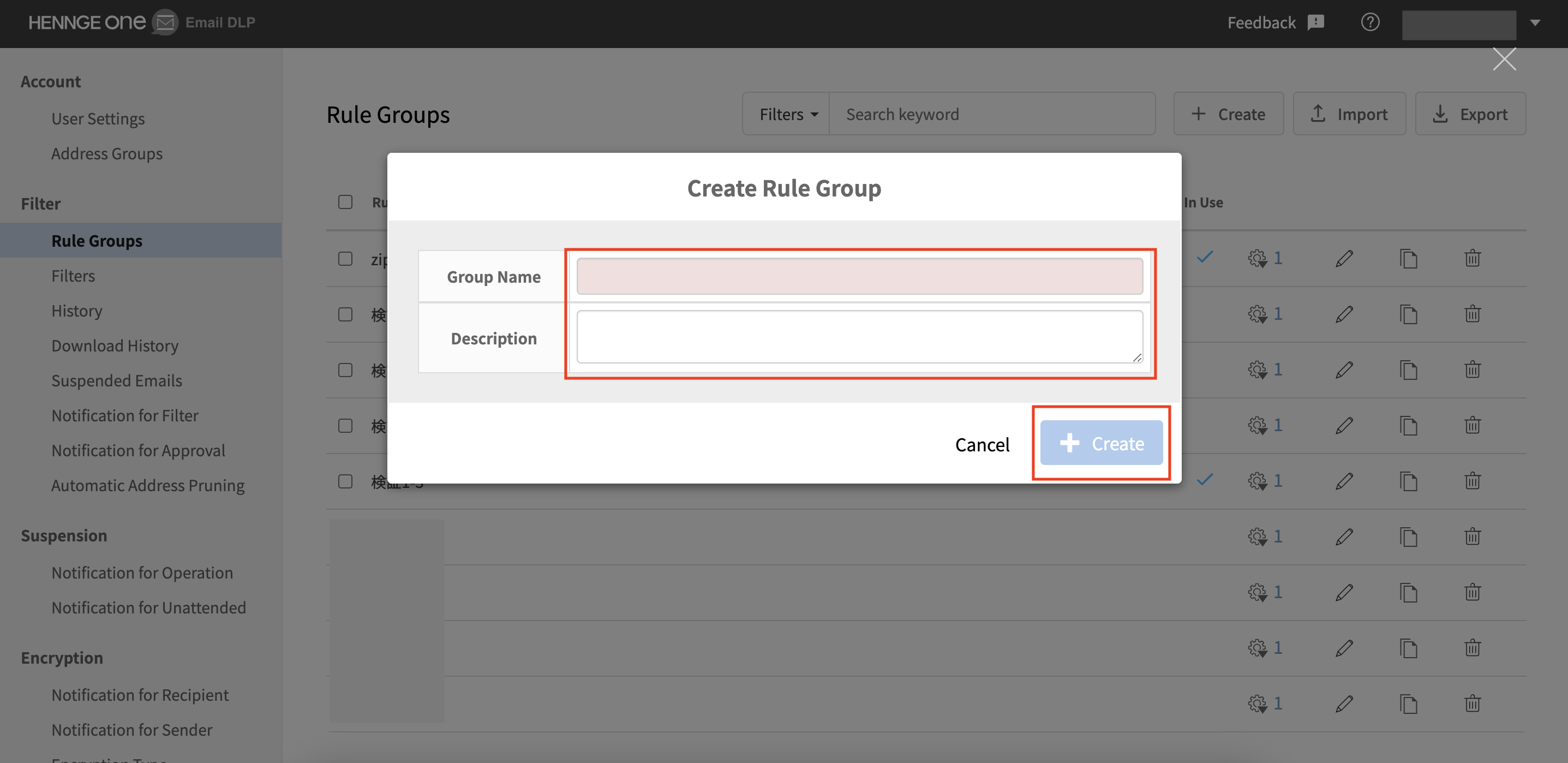
Task: Focus the Group Name input field
Action: (x=859, y=276)
